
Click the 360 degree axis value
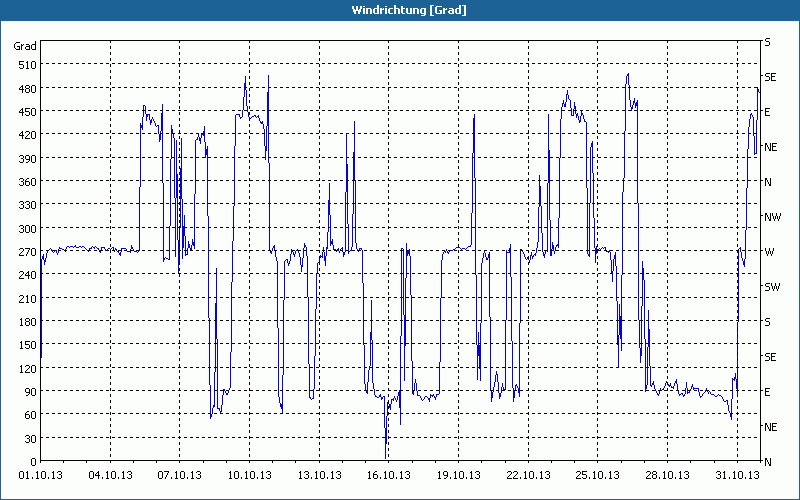click(x=27, y=182)
